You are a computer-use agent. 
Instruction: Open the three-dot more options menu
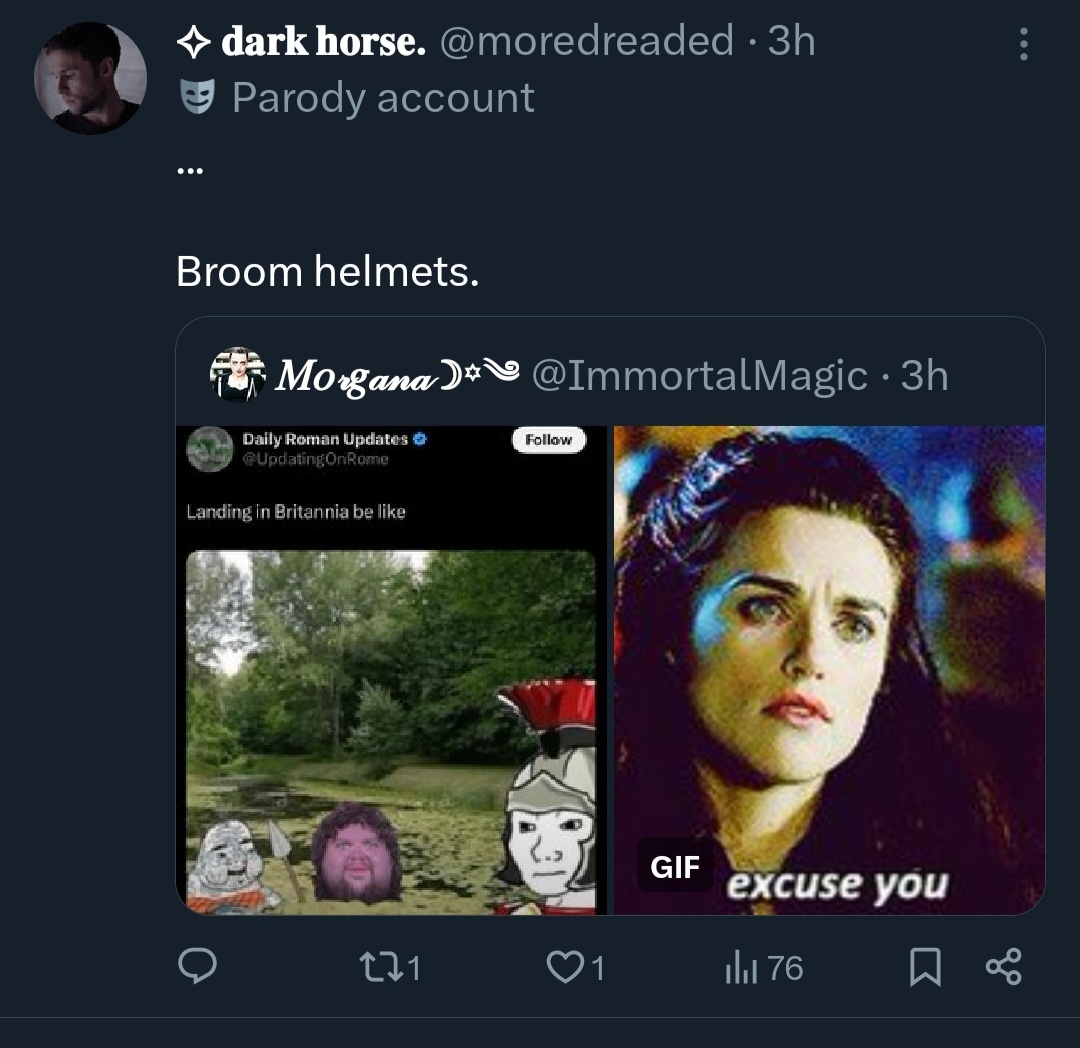[x=1022, y=44]
